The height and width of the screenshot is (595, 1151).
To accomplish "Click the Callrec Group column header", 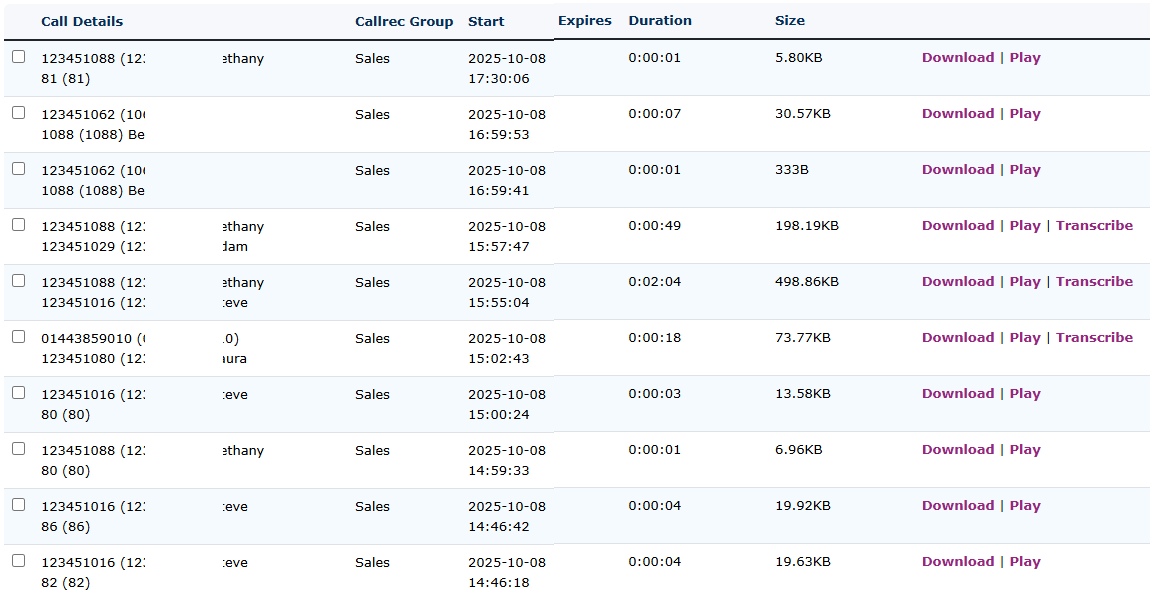I will (x=404, y=22).
